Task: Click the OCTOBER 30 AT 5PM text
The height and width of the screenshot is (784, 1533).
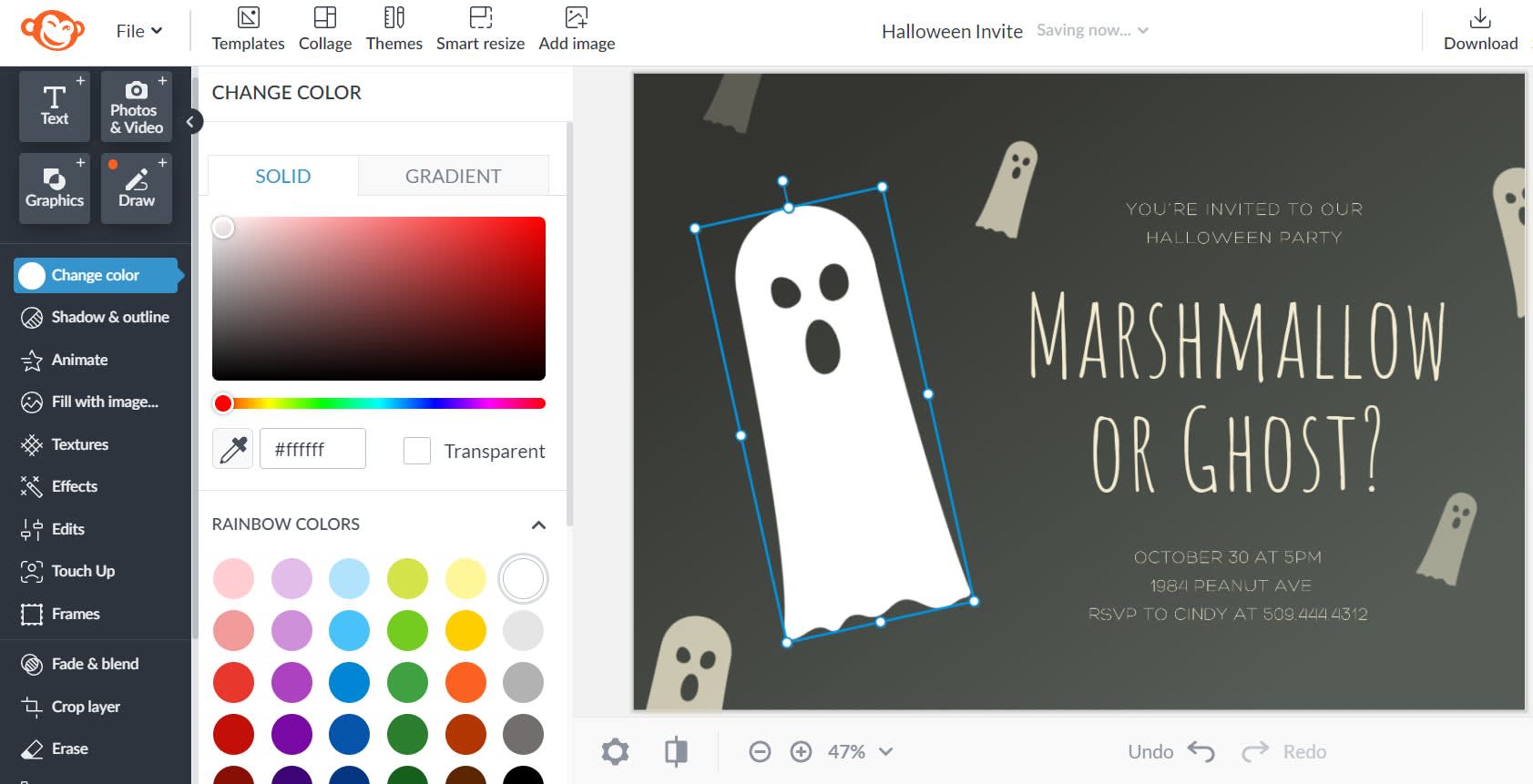Action: [x=1227, y=557]
